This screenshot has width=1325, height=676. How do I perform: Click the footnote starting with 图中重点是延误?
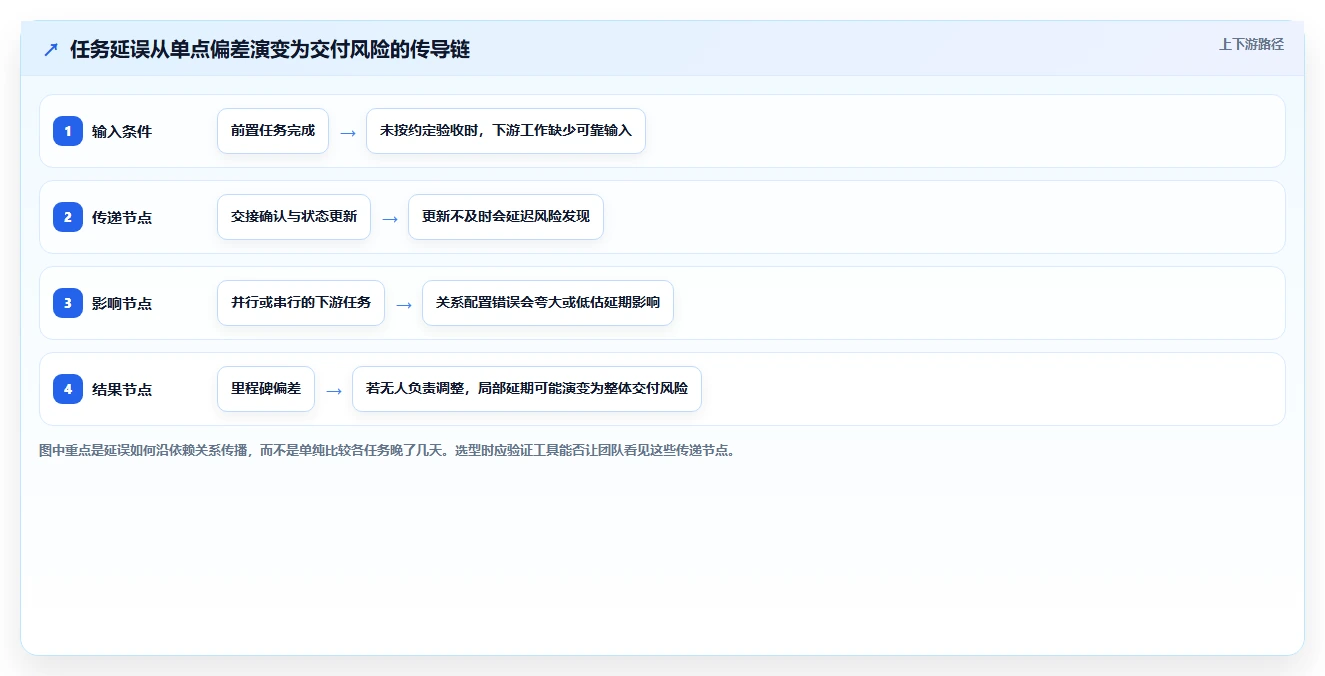click(389, 450)
